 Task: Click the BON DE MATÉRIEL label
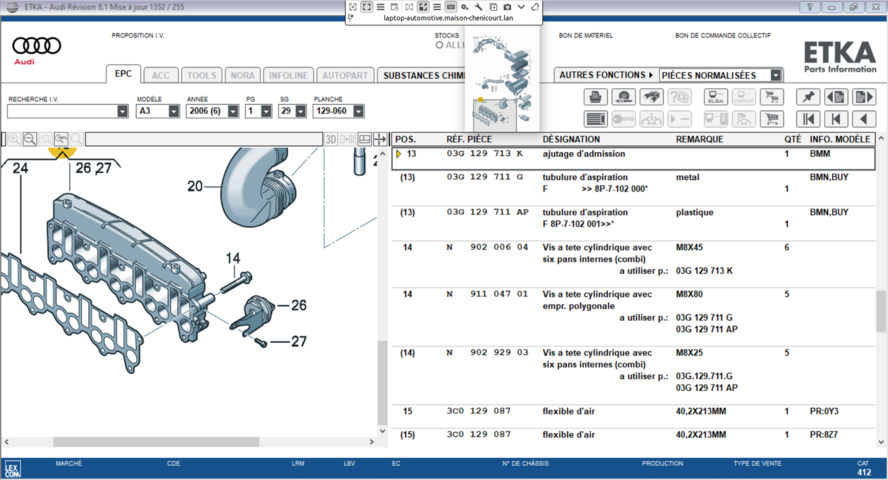(586, 36)
